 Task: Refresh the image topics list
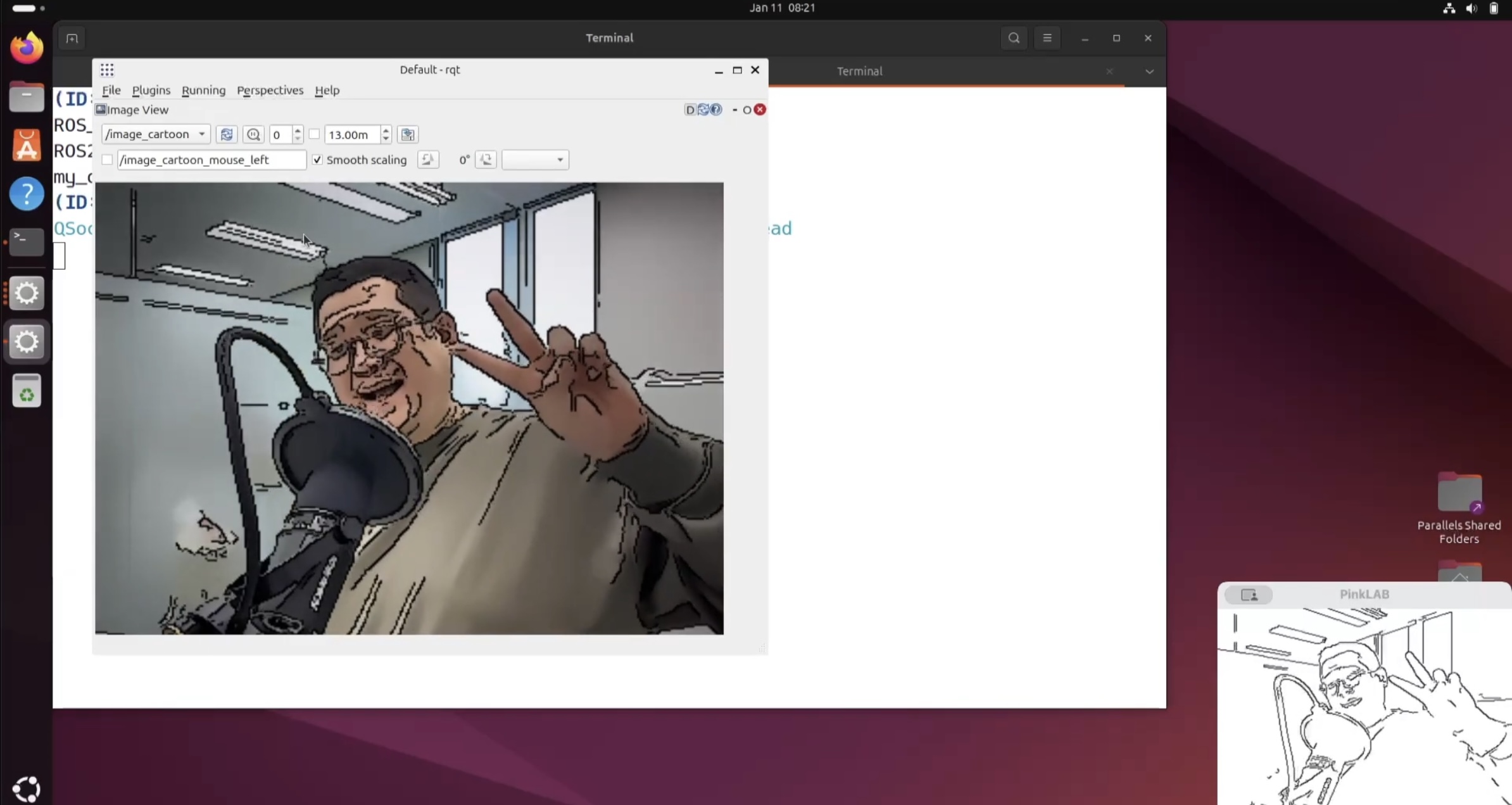[227, 134]
